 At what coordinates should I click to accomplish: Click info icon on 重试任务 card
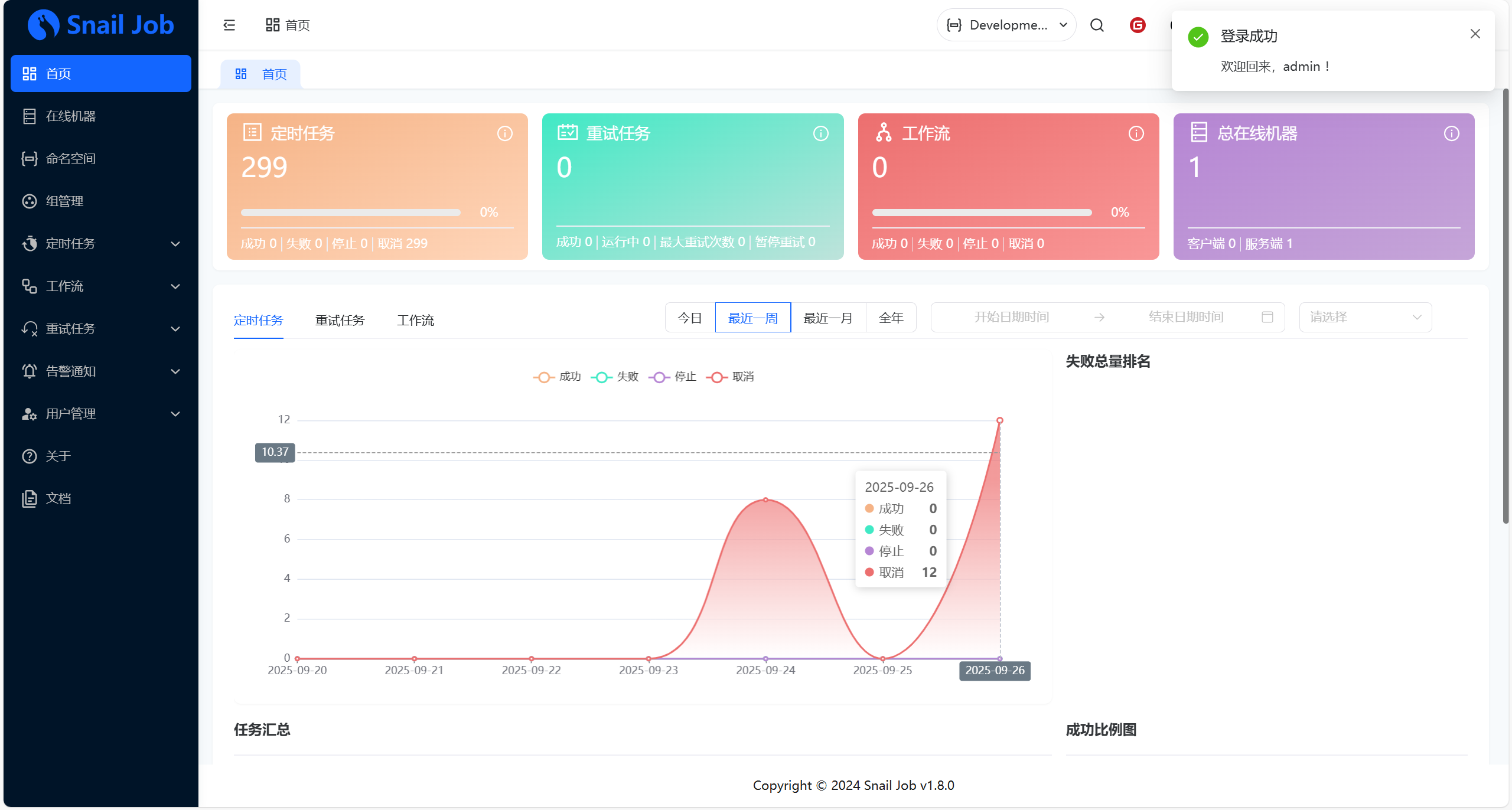(821, 133)
